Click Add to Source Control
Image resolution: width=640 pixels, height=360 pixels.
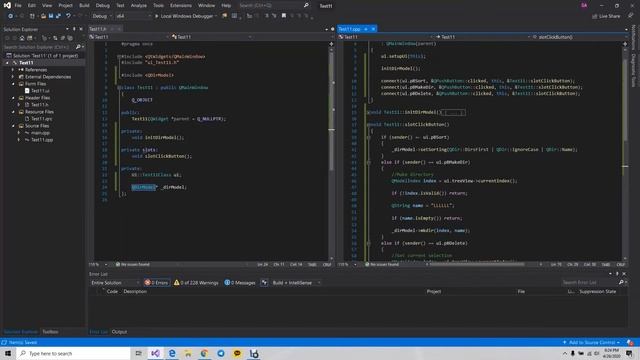(x=591, y=342)
